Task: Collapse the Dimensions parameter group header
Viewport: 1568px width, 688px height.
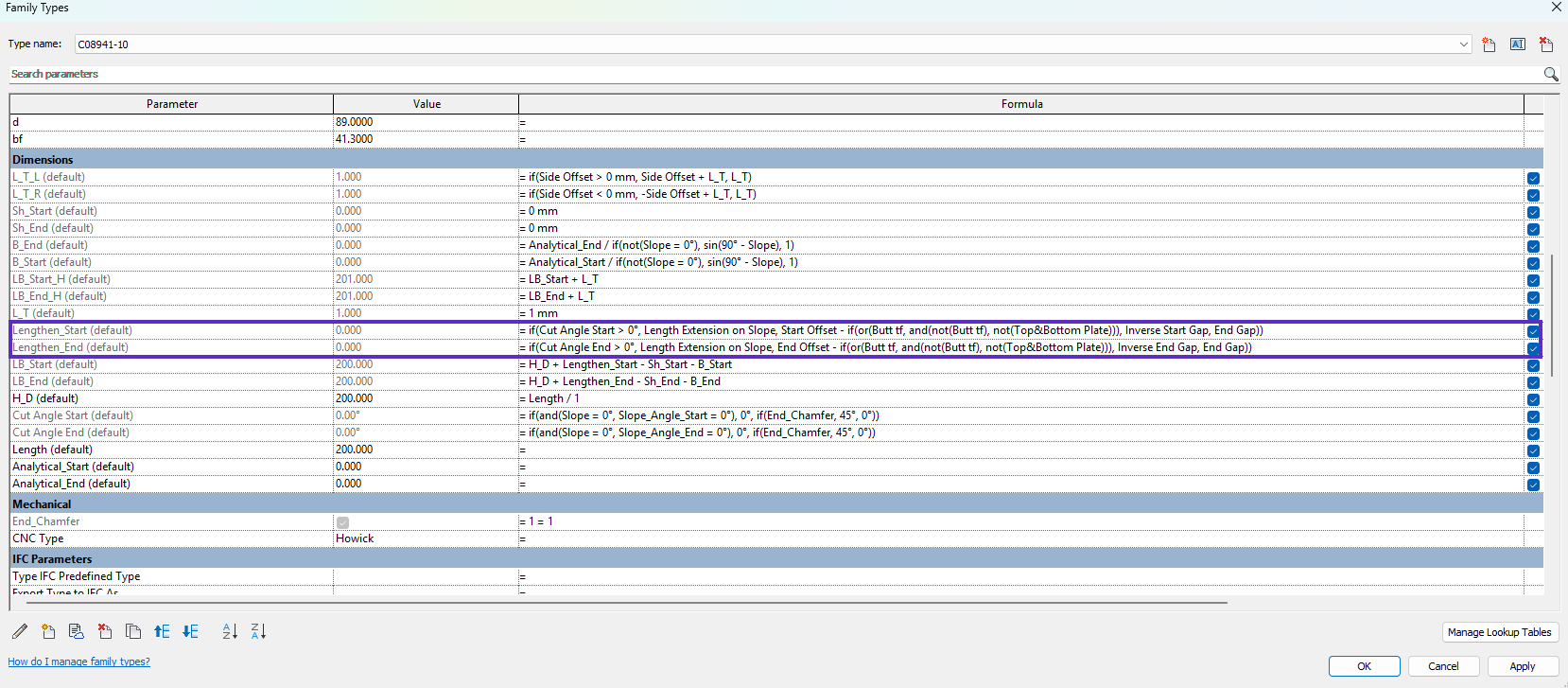Action: point(43,160)
